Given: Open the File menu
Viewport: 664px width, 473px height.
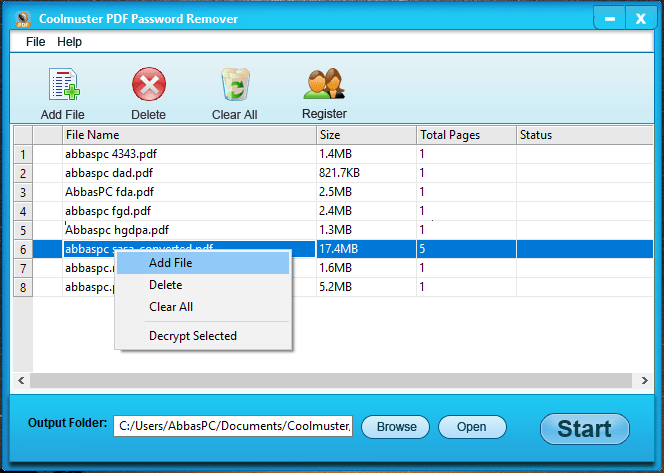Looking at the screenshot, I should pyautogui.click(x=36, y=41).
